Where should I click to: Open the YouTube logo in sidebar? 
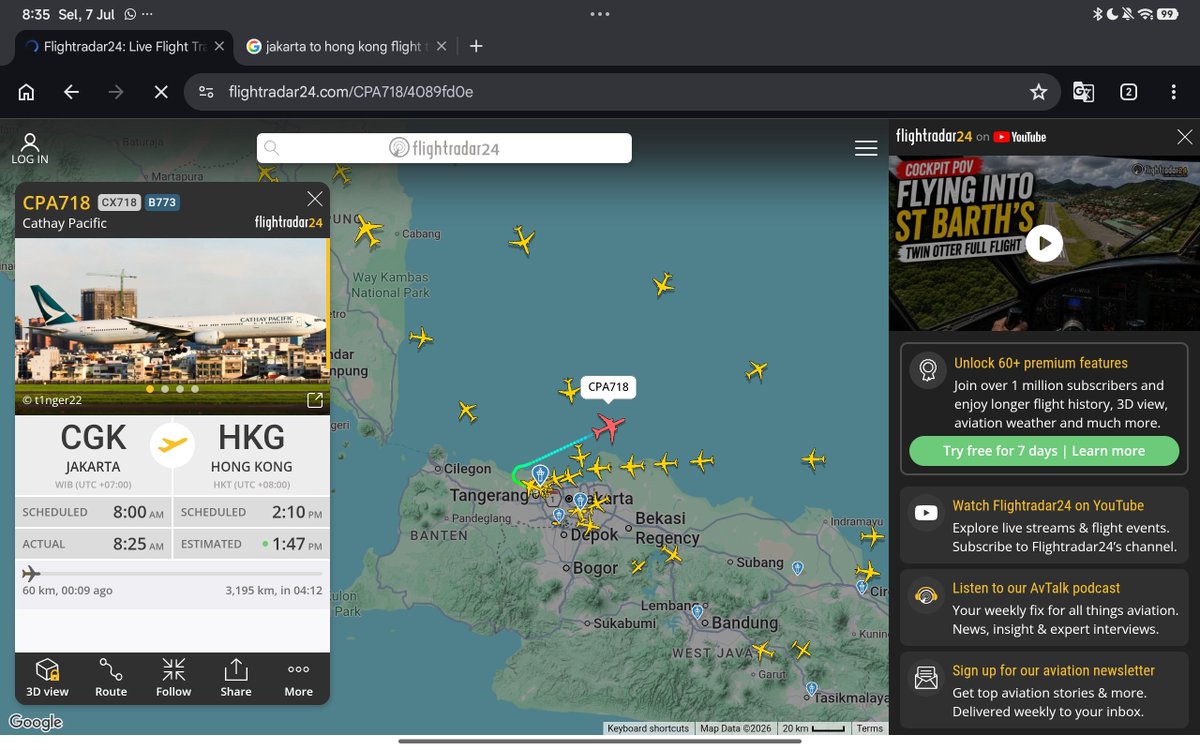[x=1019, y=137]
